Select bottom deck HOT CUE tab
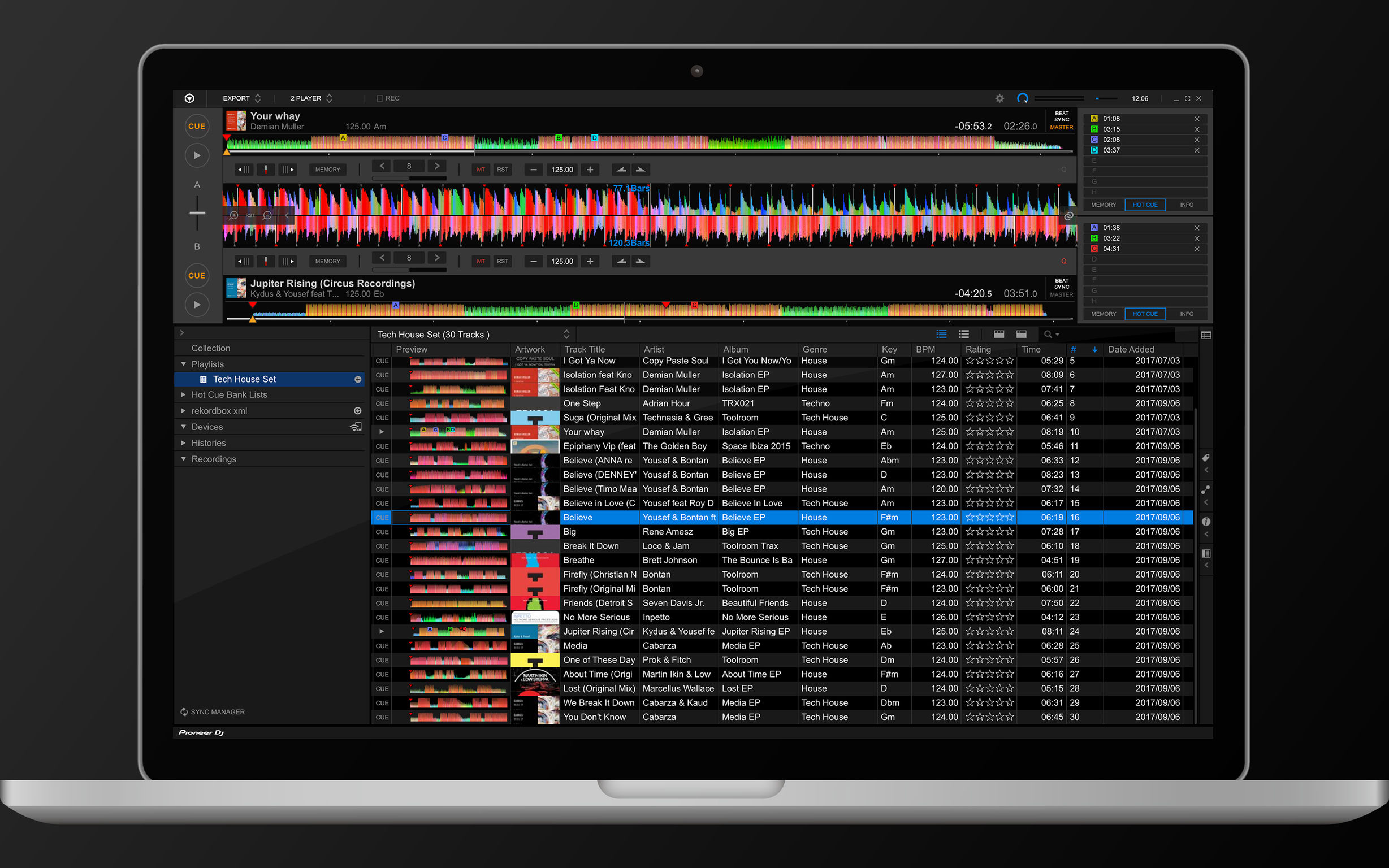 tap(1145, 314)
